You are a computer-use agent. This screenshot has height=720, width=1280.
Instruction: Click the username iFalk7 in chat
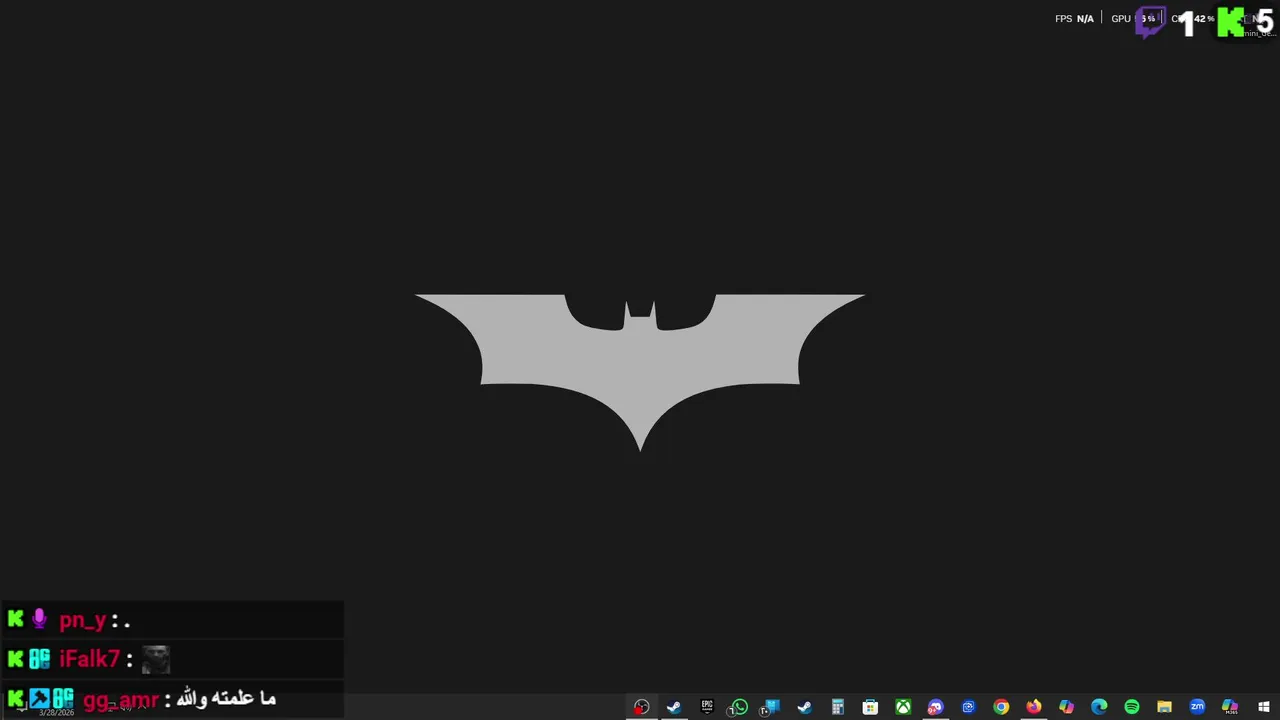[89, 659]
